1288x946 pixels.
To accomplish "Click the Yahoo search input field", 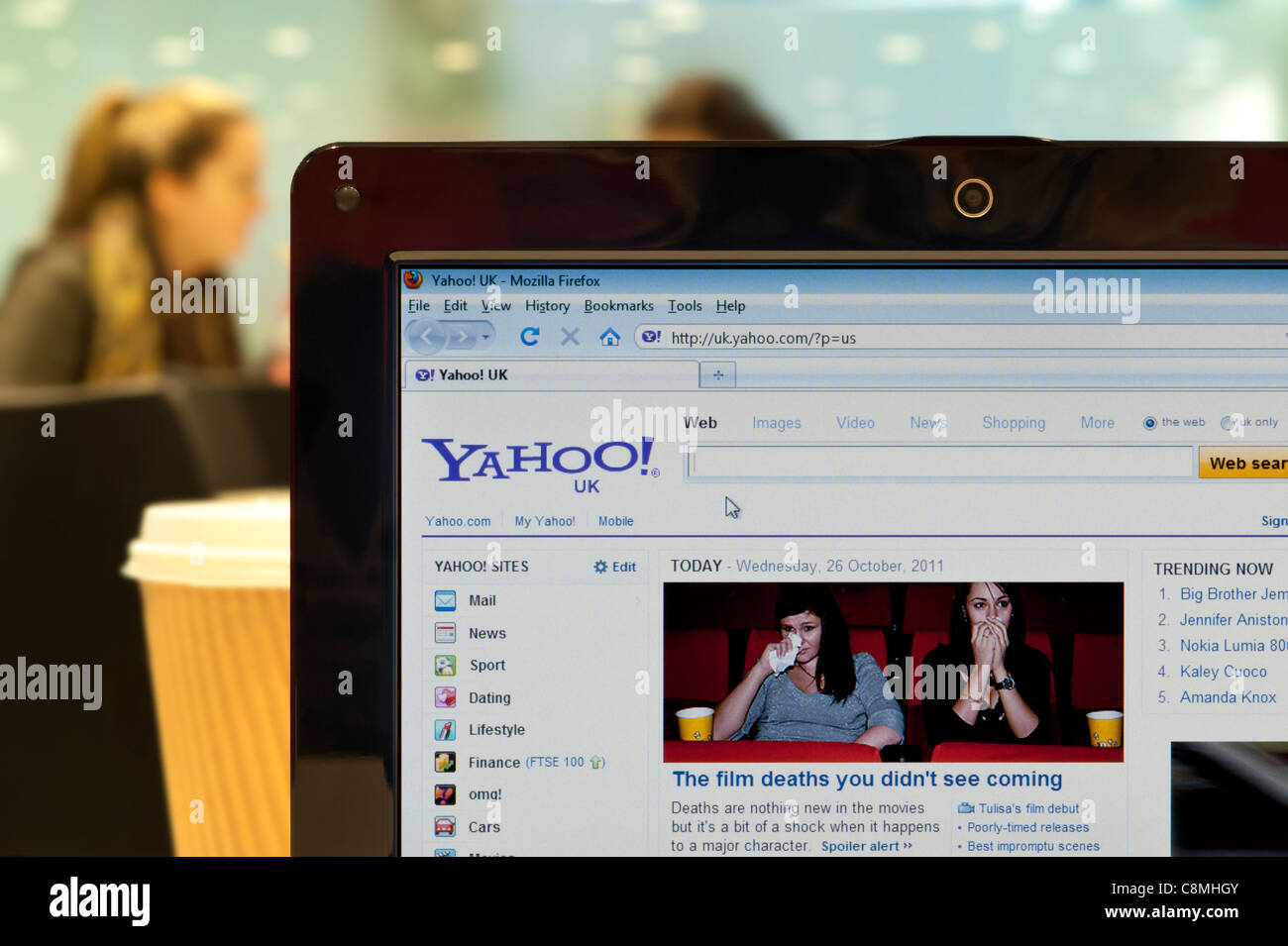I will 940,462.
